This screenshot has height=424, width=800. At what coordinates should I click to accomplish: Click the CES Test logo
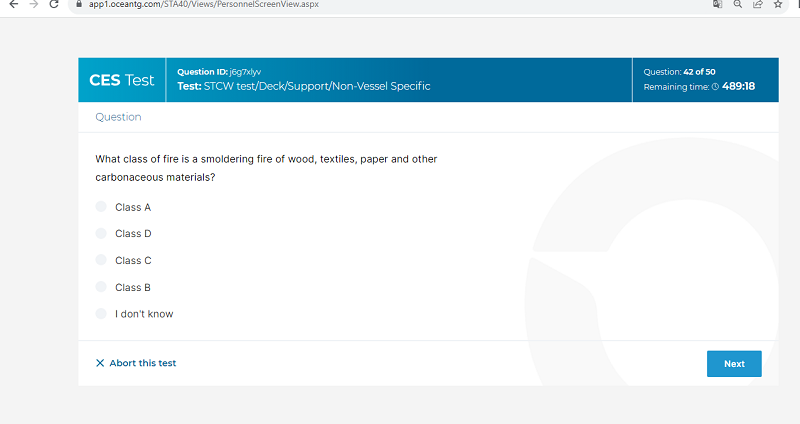click(121, 80)
